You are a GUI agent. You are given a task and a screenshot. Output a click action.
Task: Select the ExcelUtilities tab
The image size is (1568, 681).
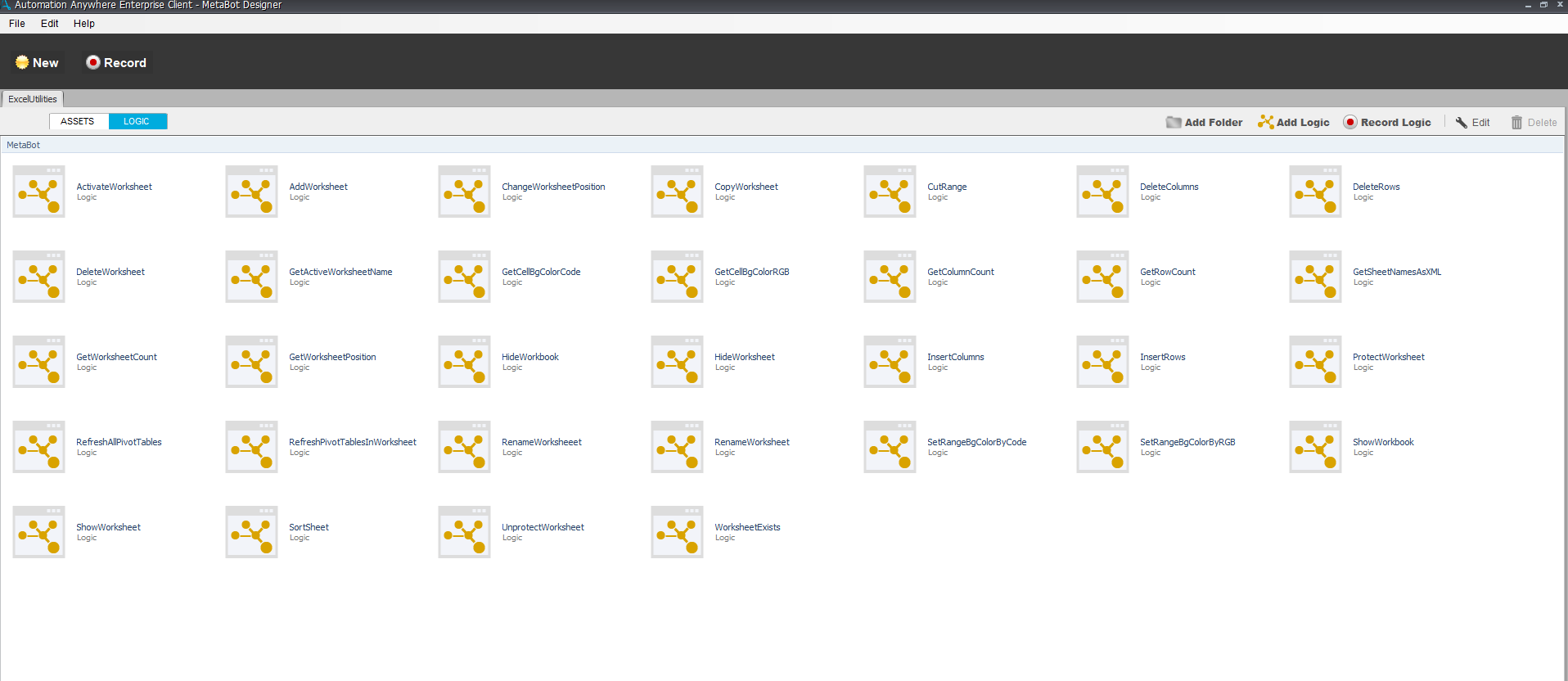click(33, 99)
